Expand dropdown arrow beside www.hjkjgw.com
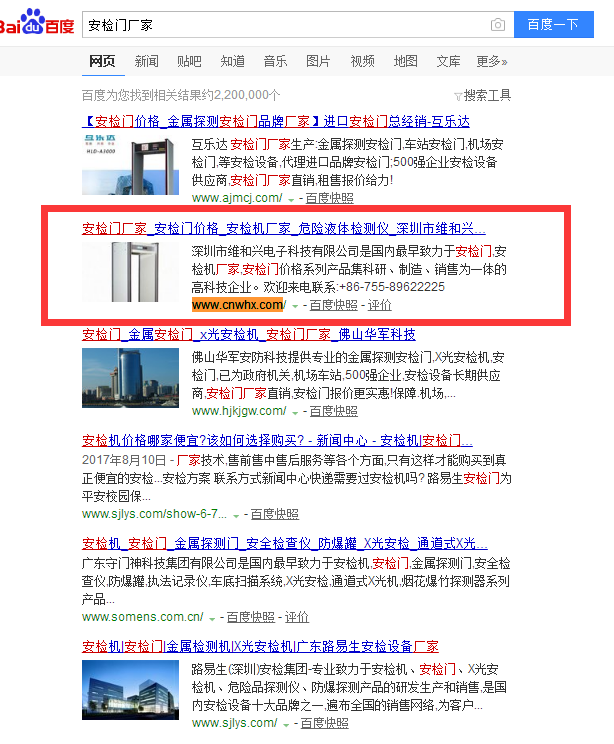 pyautogui.click(x=295, y=413)
